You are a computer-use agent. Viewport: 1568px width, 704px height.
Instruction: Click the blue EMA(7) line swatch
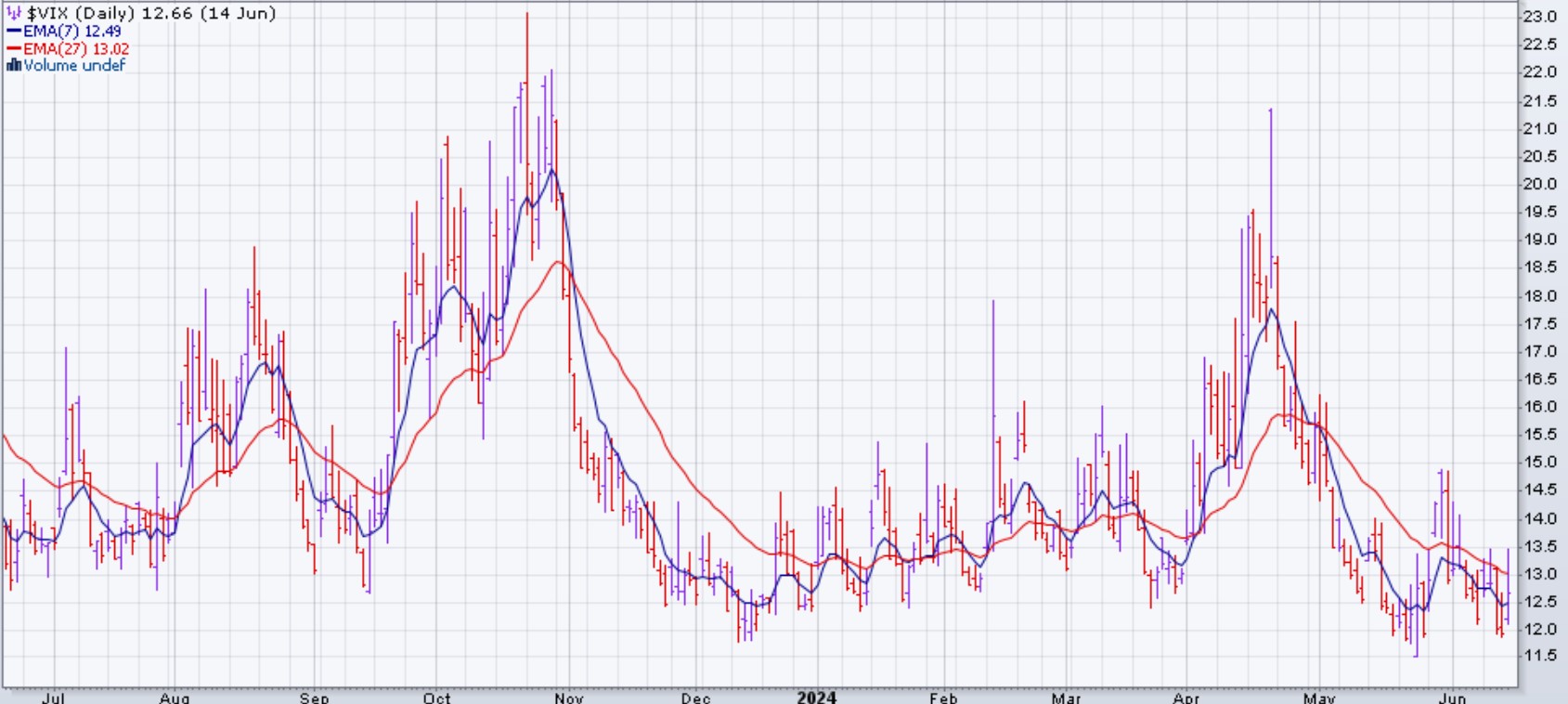(x=14, y=32)
